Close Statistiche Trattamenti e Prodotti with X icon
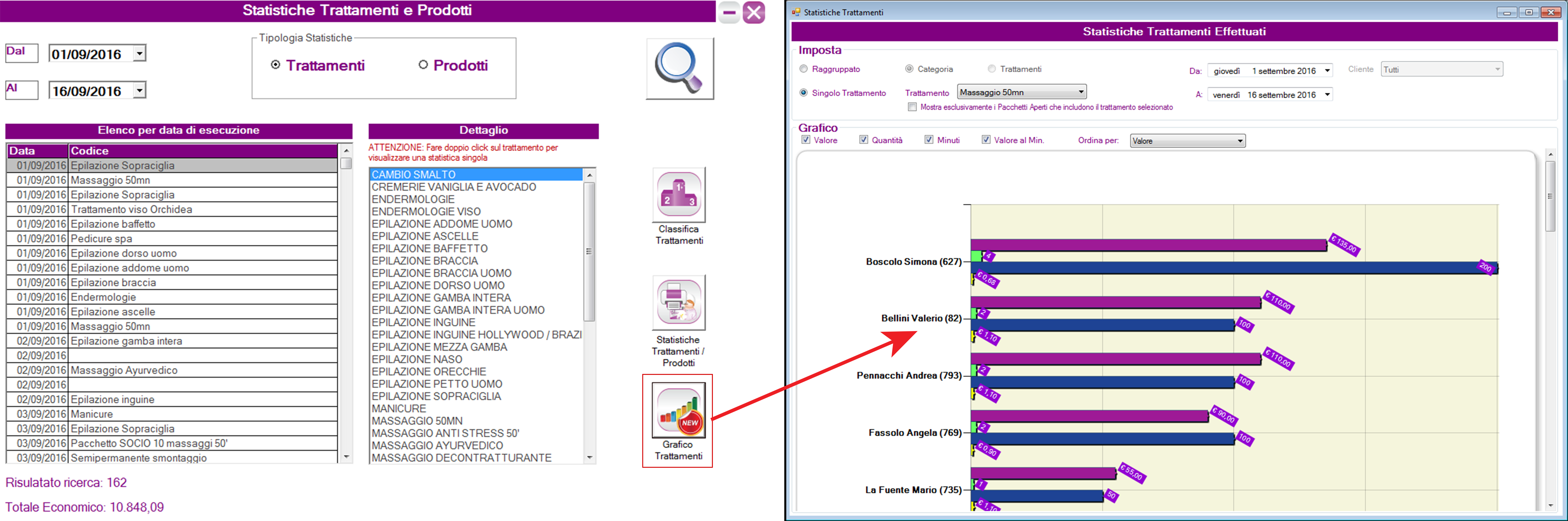 coord(753,12)
